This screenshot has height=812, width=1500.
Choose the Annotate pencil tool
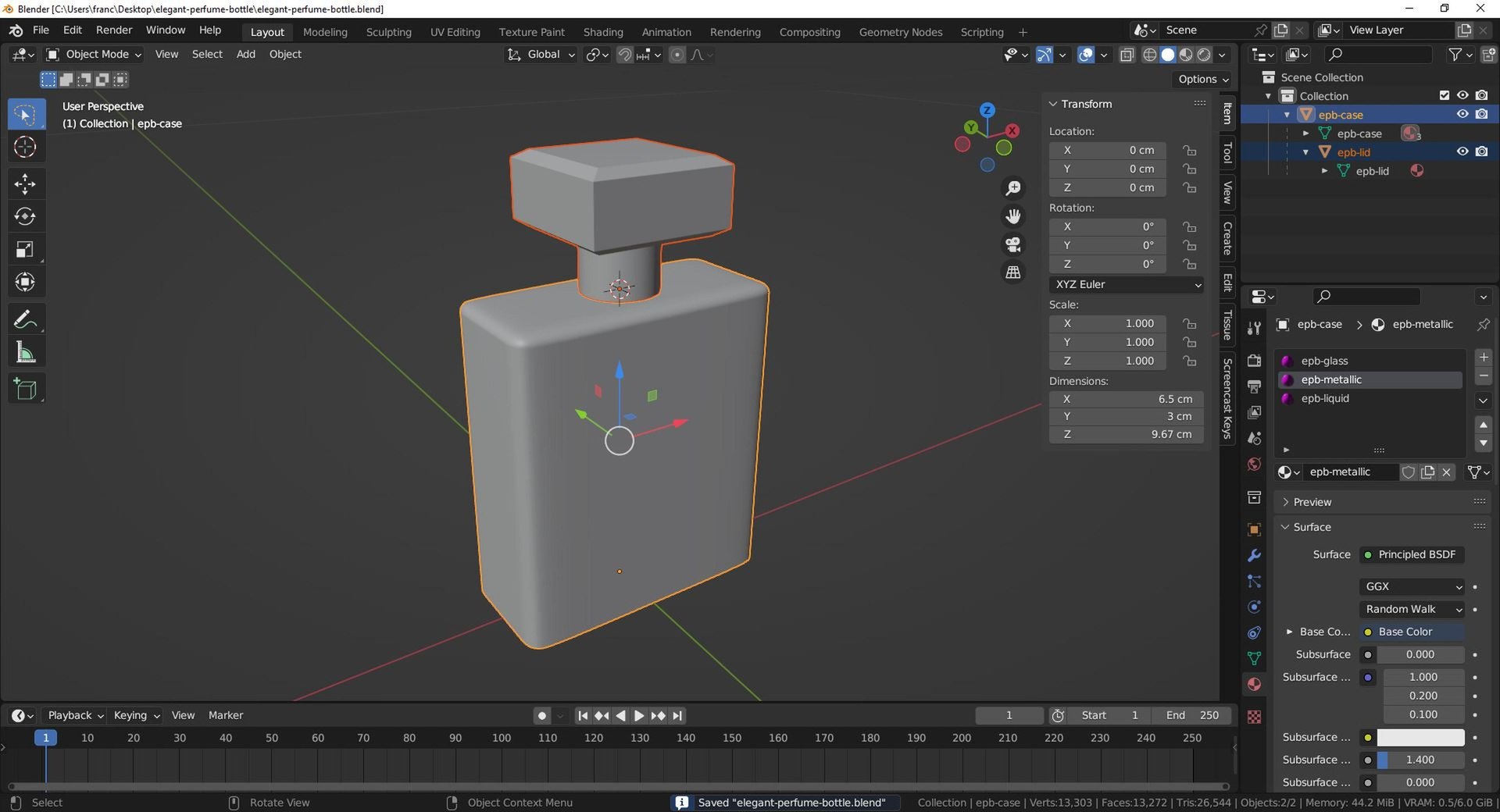pyautogui.click(x=25, y=319)
